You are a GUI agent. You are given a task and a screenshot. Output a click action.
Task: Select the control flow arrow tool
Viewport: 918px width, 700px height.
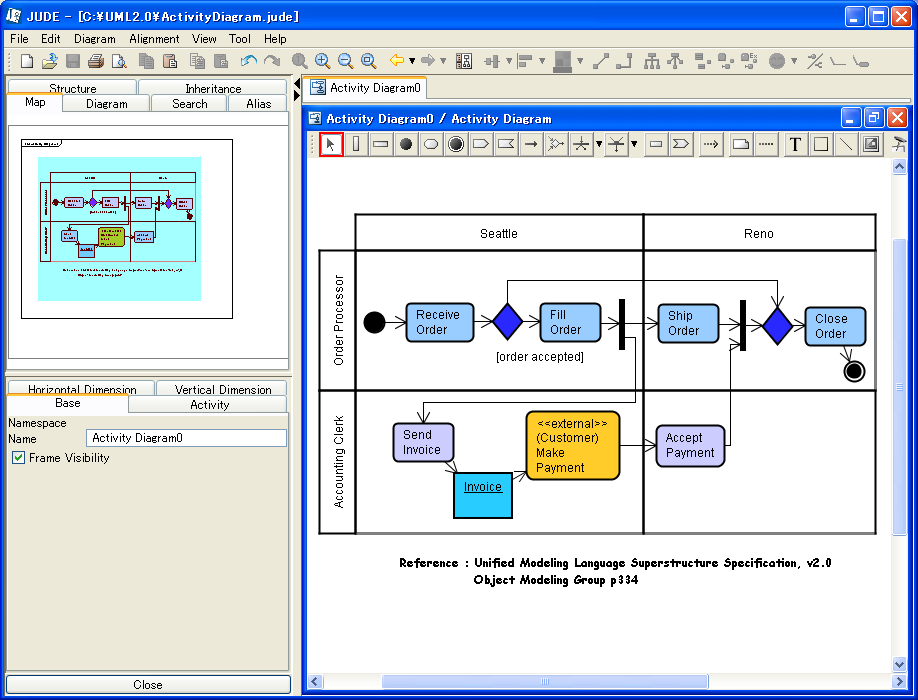tap(531, 144)
